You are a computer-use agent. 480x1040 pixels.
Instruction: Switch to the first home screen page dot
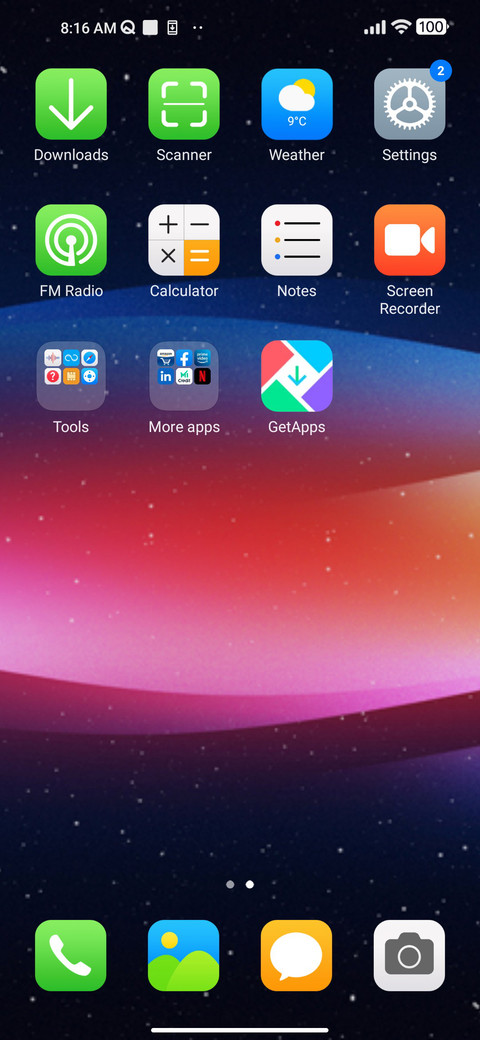coord(230,884)
